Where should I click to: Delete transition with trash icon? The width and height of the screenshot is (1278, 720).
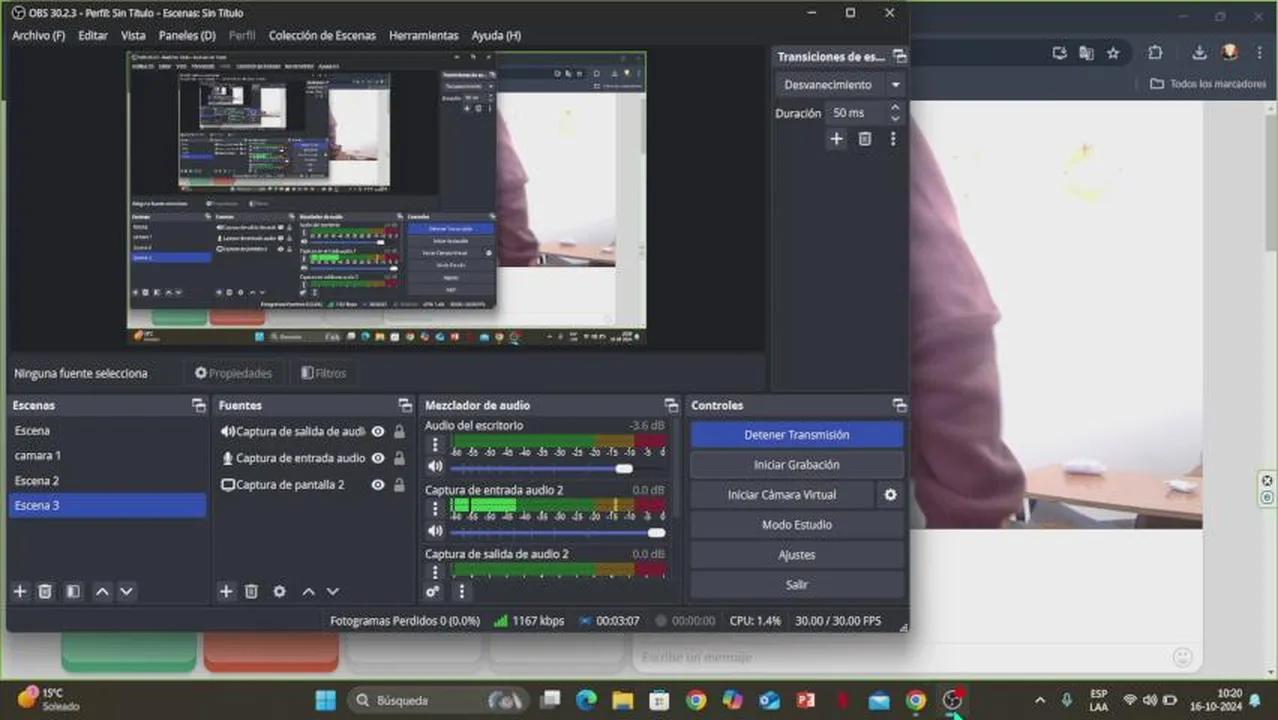[x=865, y=139]
